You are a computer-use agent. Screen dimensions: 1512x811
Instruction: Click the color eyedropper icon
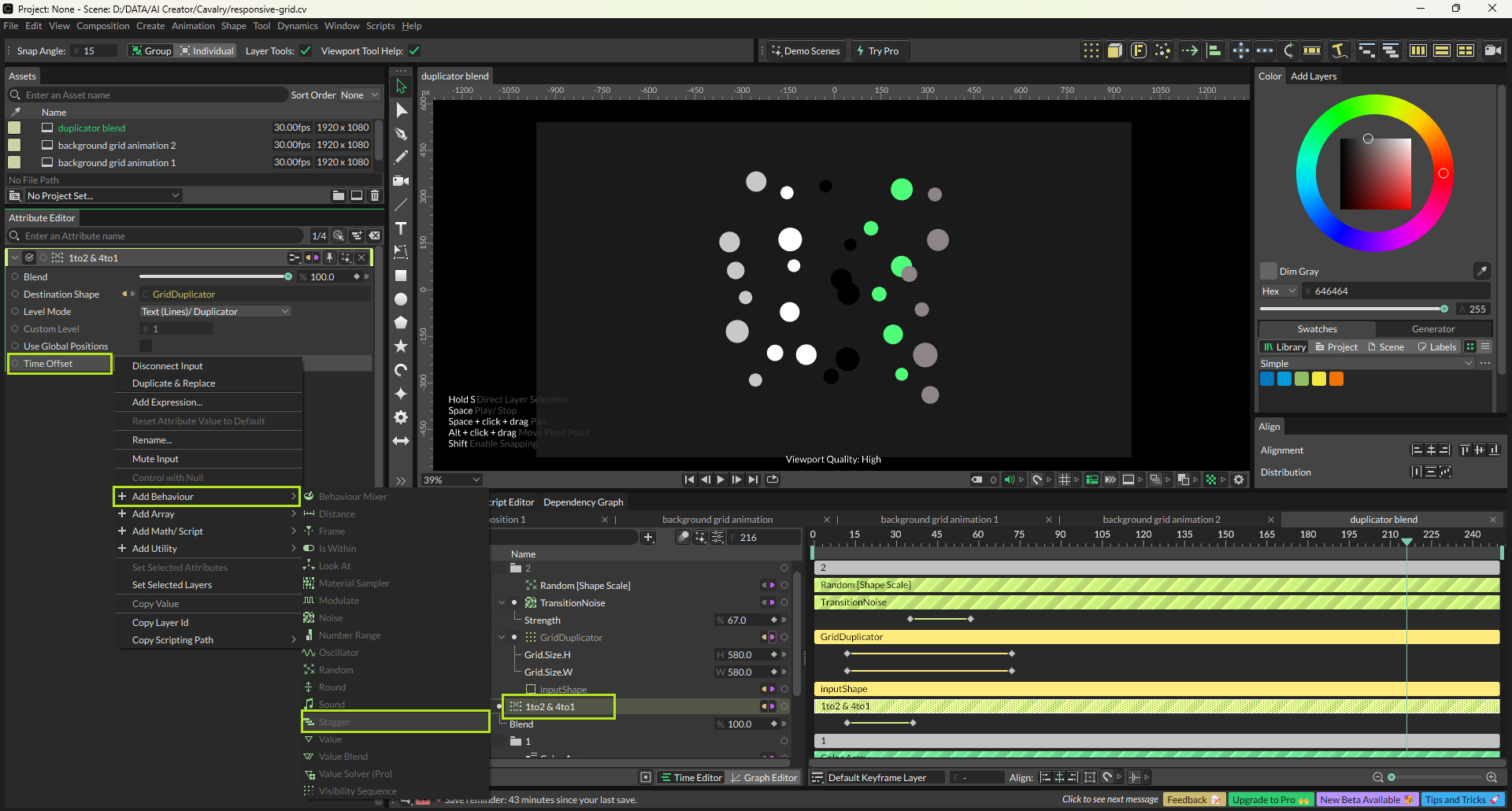1481,271
